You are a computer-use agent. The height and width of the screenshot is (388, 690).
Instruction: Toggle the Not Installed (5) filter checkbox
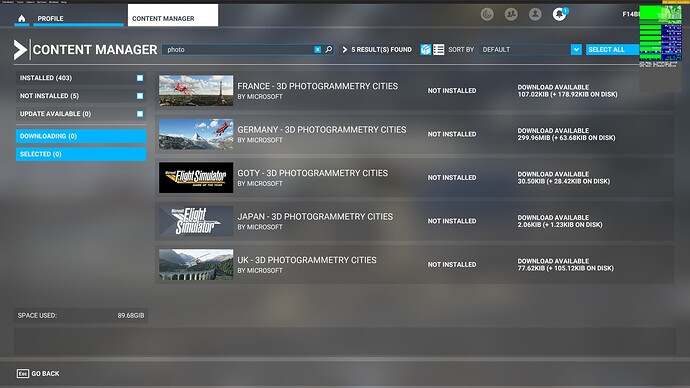[140, 96]
